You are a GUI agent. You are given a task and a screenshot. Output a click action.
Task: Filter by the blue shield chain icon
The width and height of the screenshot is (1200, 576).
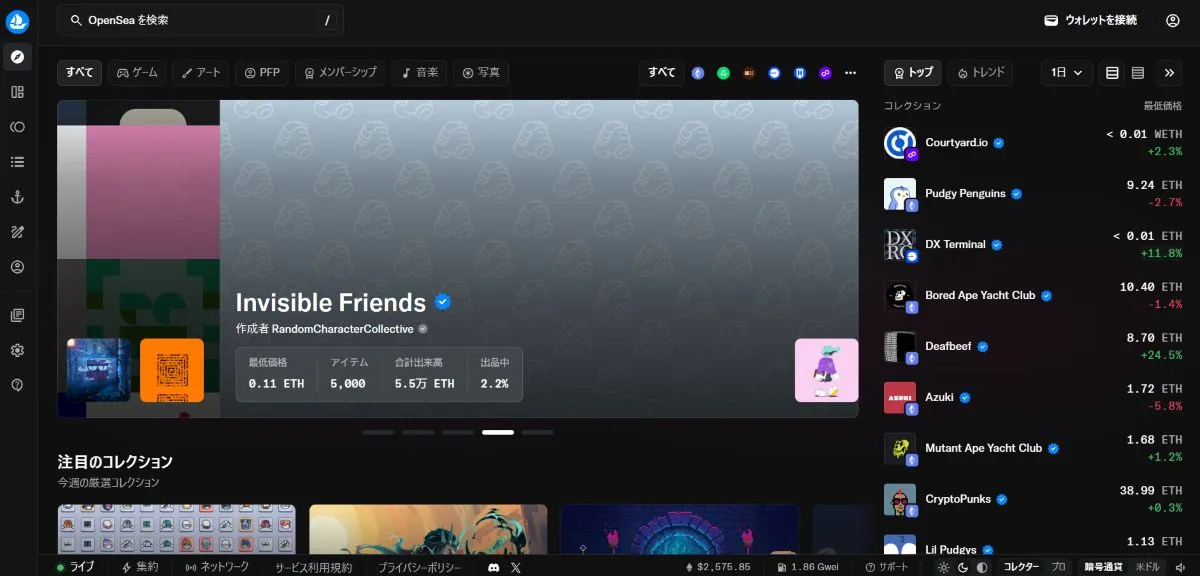click(x=800, y=73)
